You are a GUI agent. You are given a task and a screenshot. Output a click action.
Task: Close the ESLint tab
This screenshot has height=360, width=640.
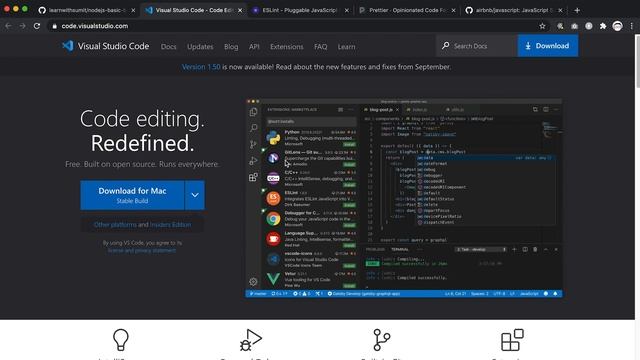(347, 10)
